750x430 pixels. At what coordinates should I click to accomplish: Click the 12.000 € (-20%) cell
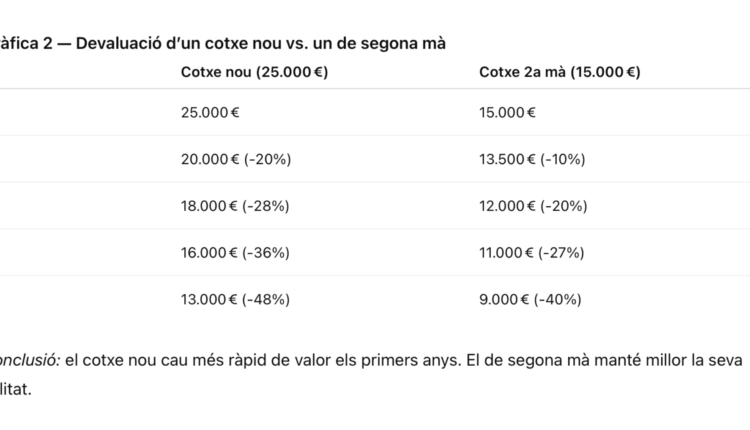532,206
